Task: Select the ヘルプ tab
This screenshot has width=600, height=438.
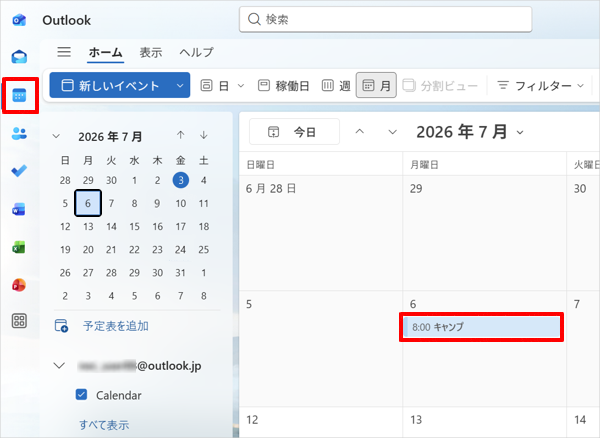Action: pos(197,52)
